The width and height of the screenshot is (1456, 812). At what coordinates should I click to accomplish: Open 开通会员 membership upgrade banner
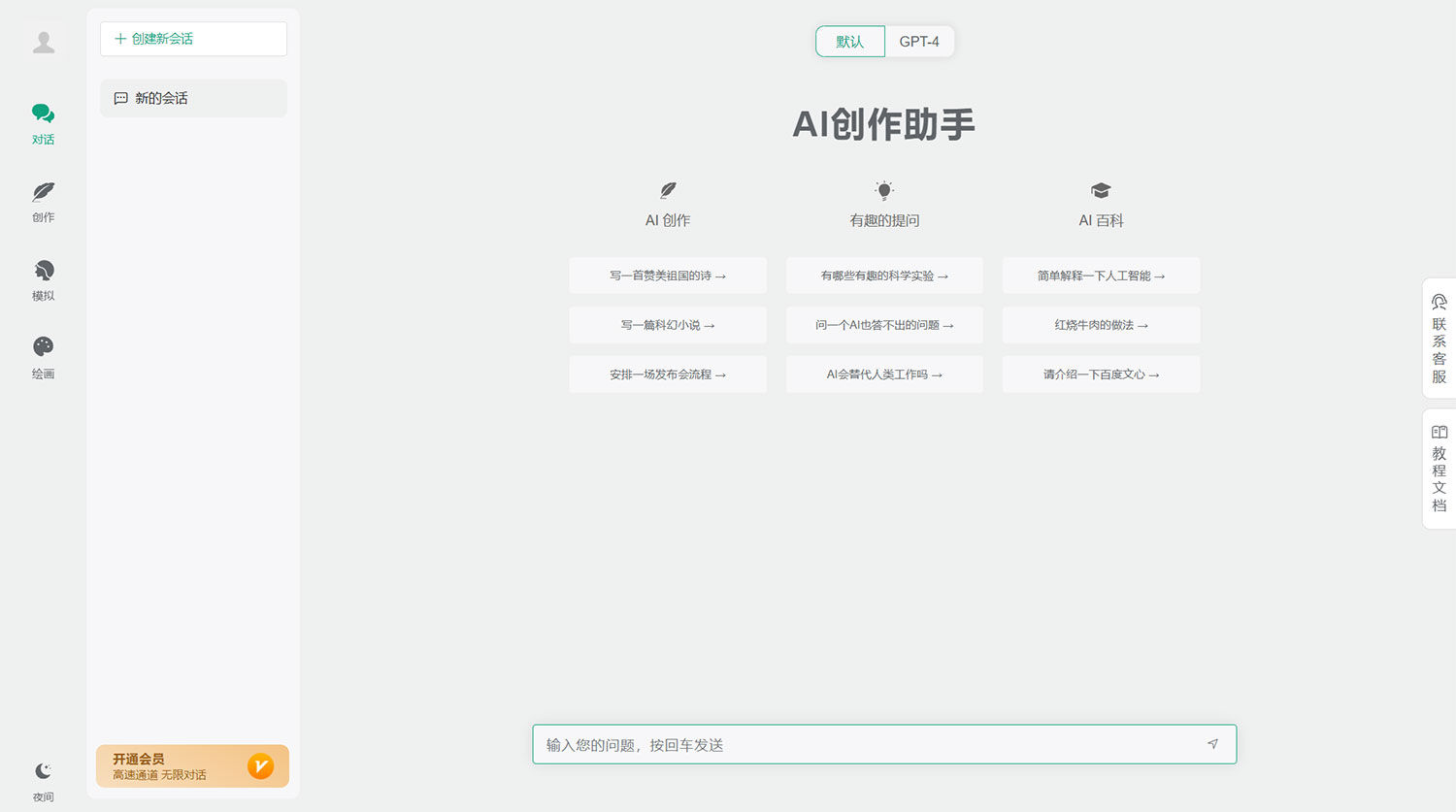192,765
